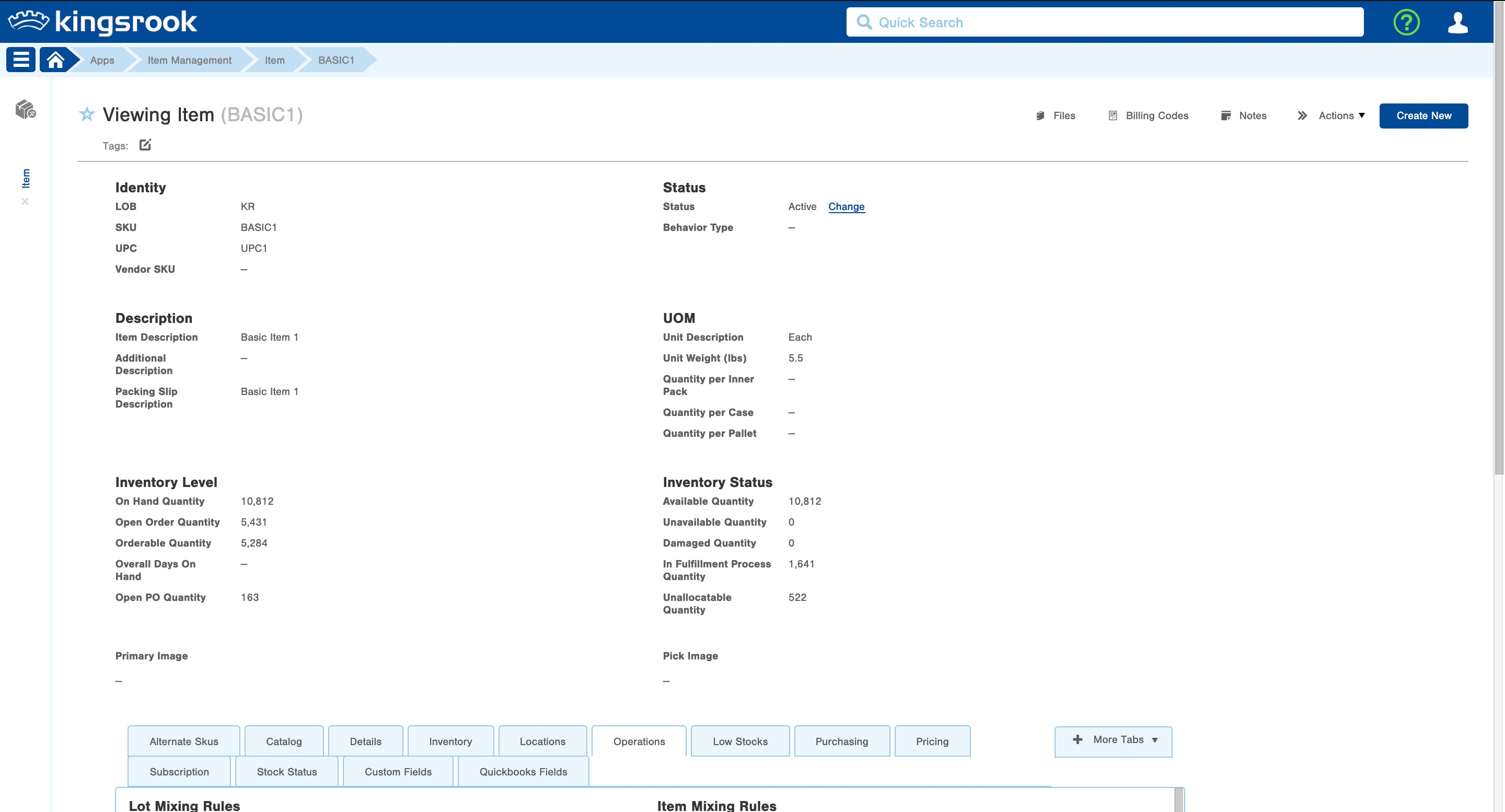This screenshot has height=812, width=1505.
Task: Focus the Quick Search field
Action: pos(1104,22)
